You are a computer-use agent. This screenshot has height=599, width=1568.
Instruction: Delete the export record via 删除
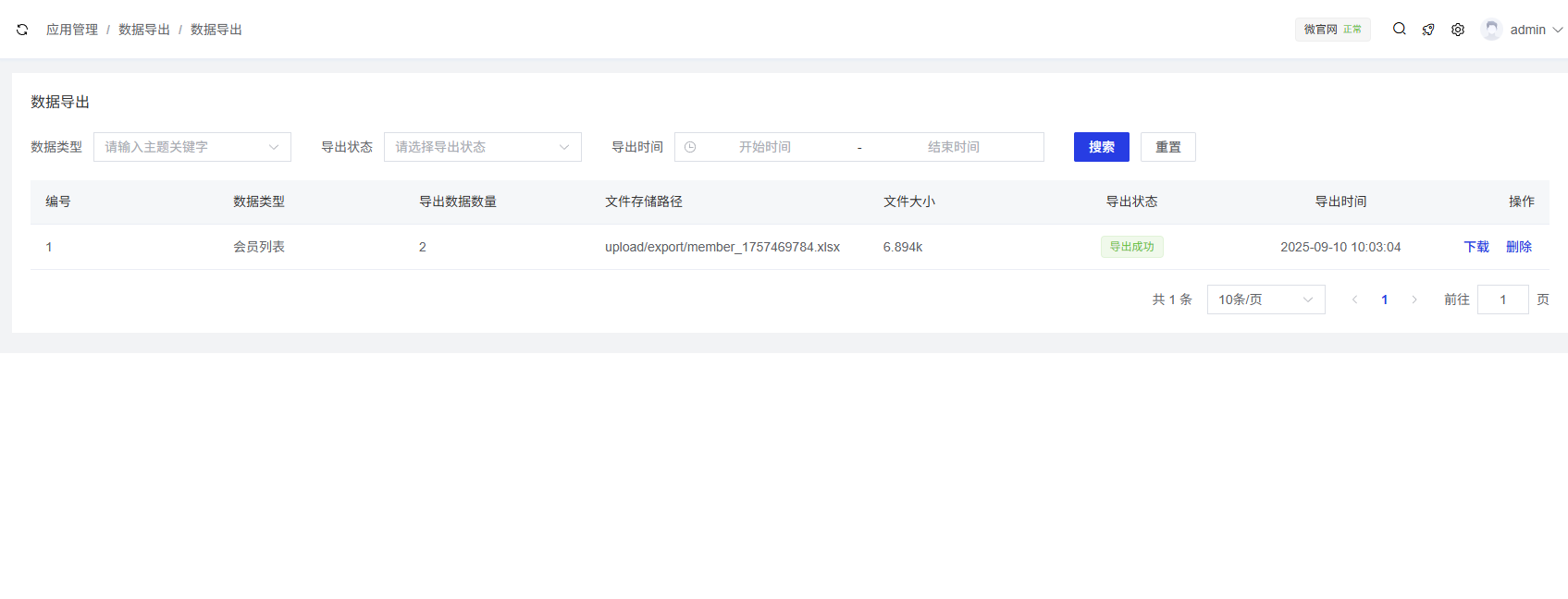pyautogui.click(x=1519, y=247)
